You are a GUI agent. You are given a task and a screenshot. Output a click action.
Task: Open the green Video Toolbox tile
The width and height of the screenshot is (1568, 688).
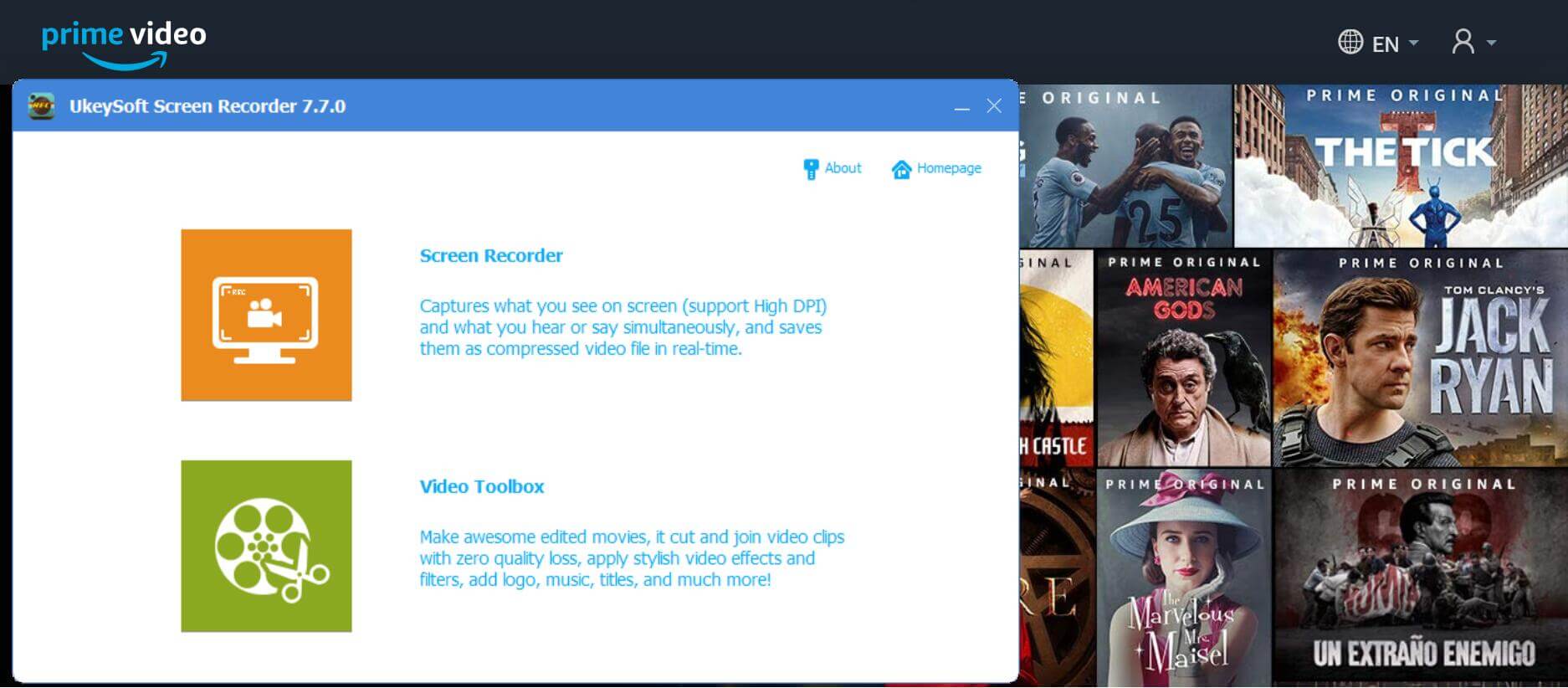click(266, 546)
